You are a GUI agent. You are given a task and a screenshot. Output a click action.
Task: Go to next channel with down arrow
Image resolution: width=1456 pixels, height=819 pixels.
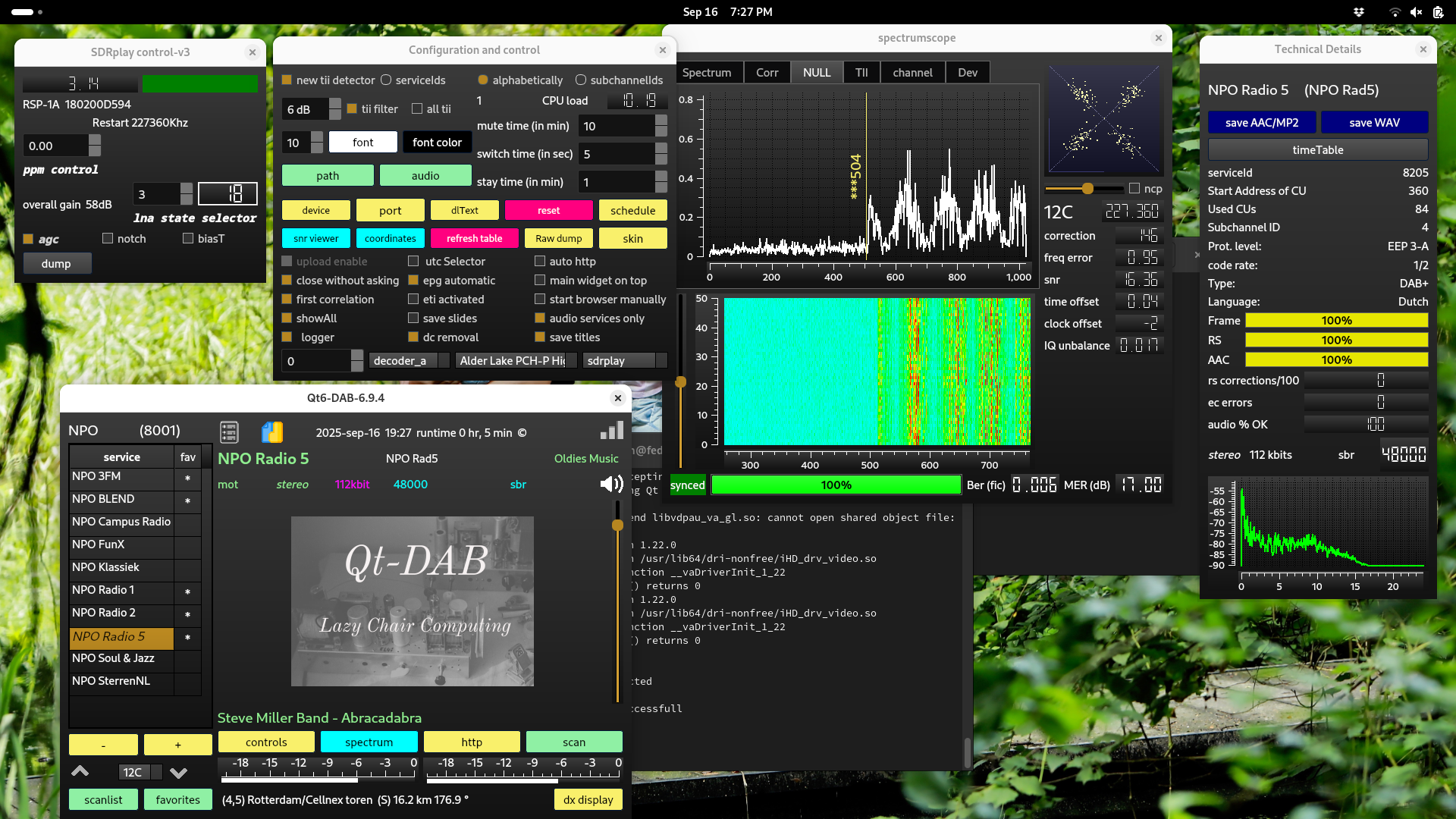[x=178, y=772]
